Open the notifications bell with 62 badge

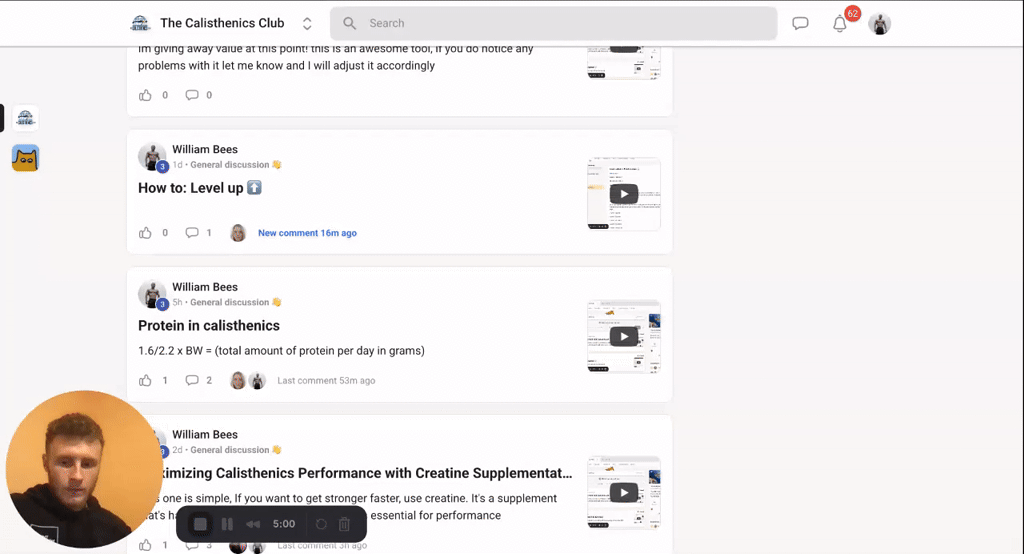(x=840, y=24)
